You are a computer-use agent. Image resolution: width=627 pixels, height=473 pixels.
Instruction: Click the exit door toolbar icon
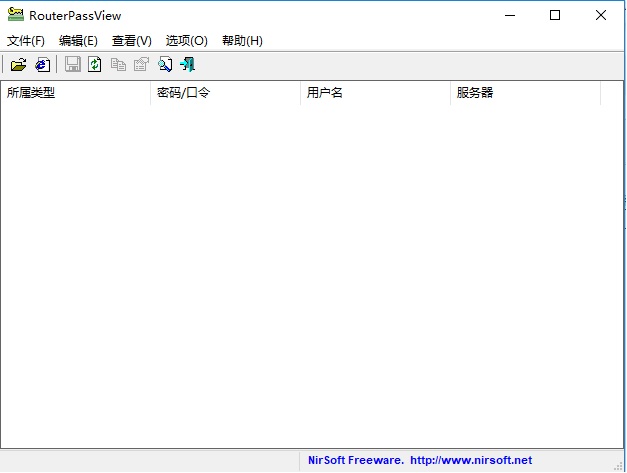tap(187, 64)
